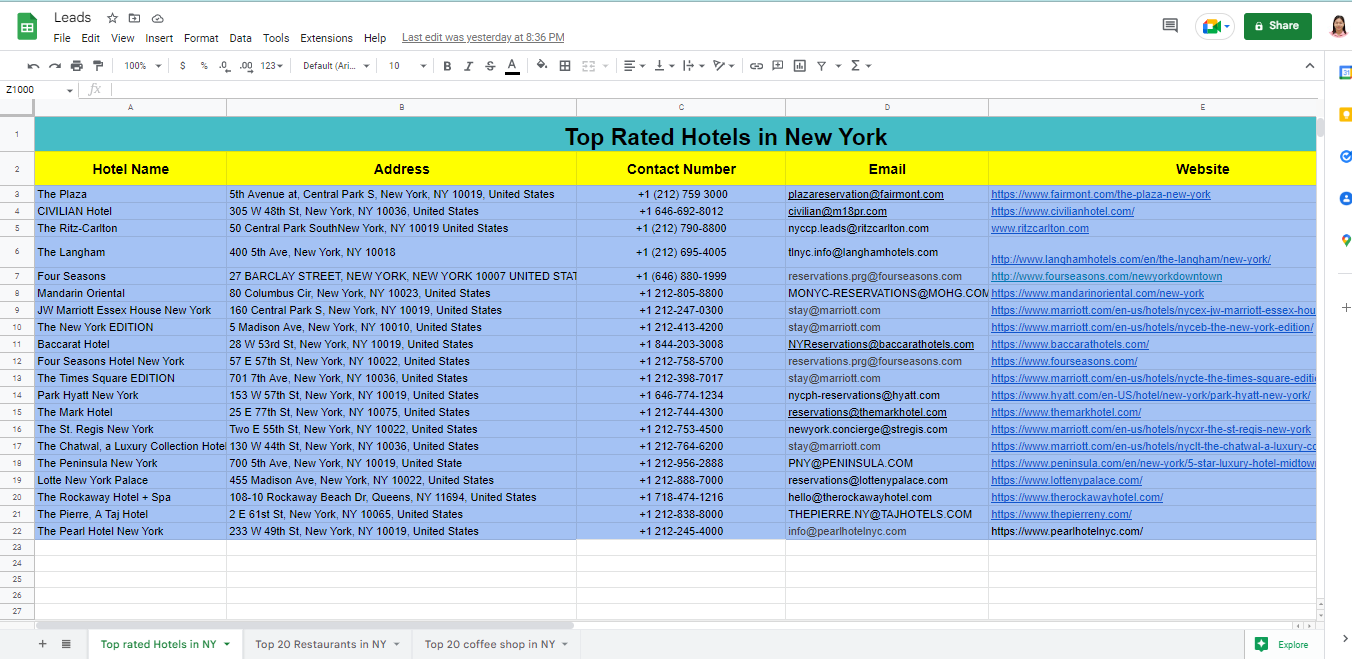The image size is (1352, 659).
Task: Open the Functions sigma dropdown
Action: [x=860, y=66]
